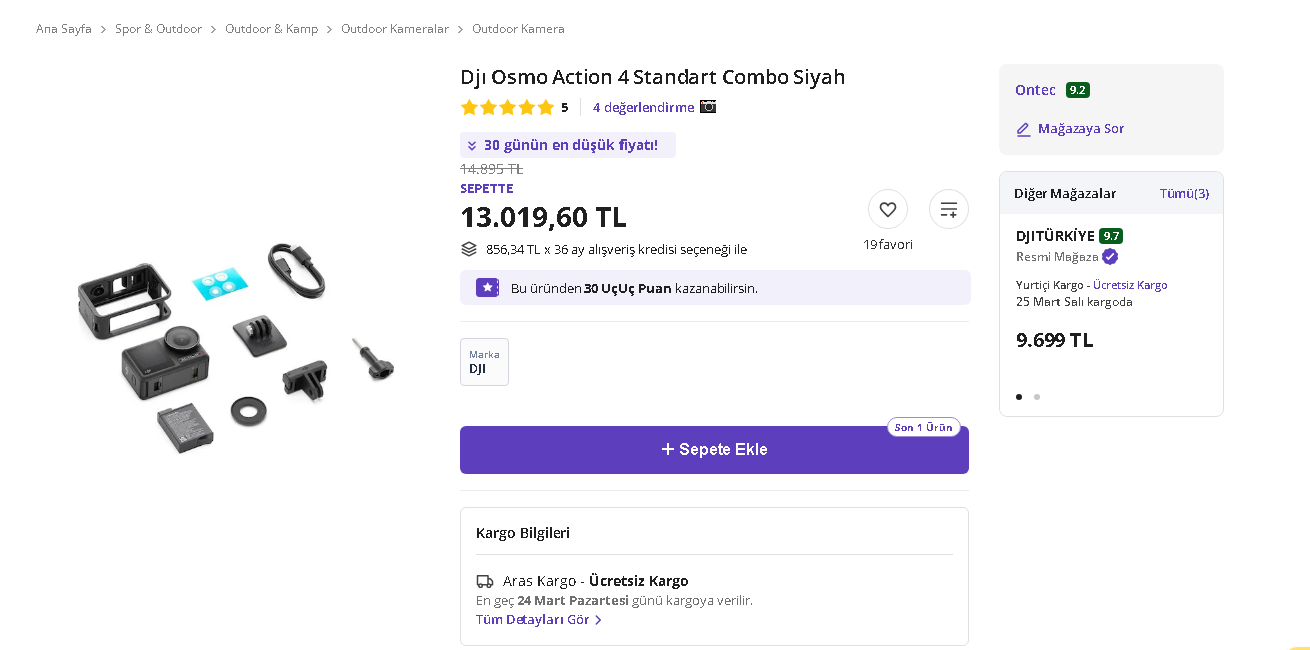The height and width of the screenshot is (650, 1310).
Task: Click the layers icon beside credit option
Action: [469, 249]
